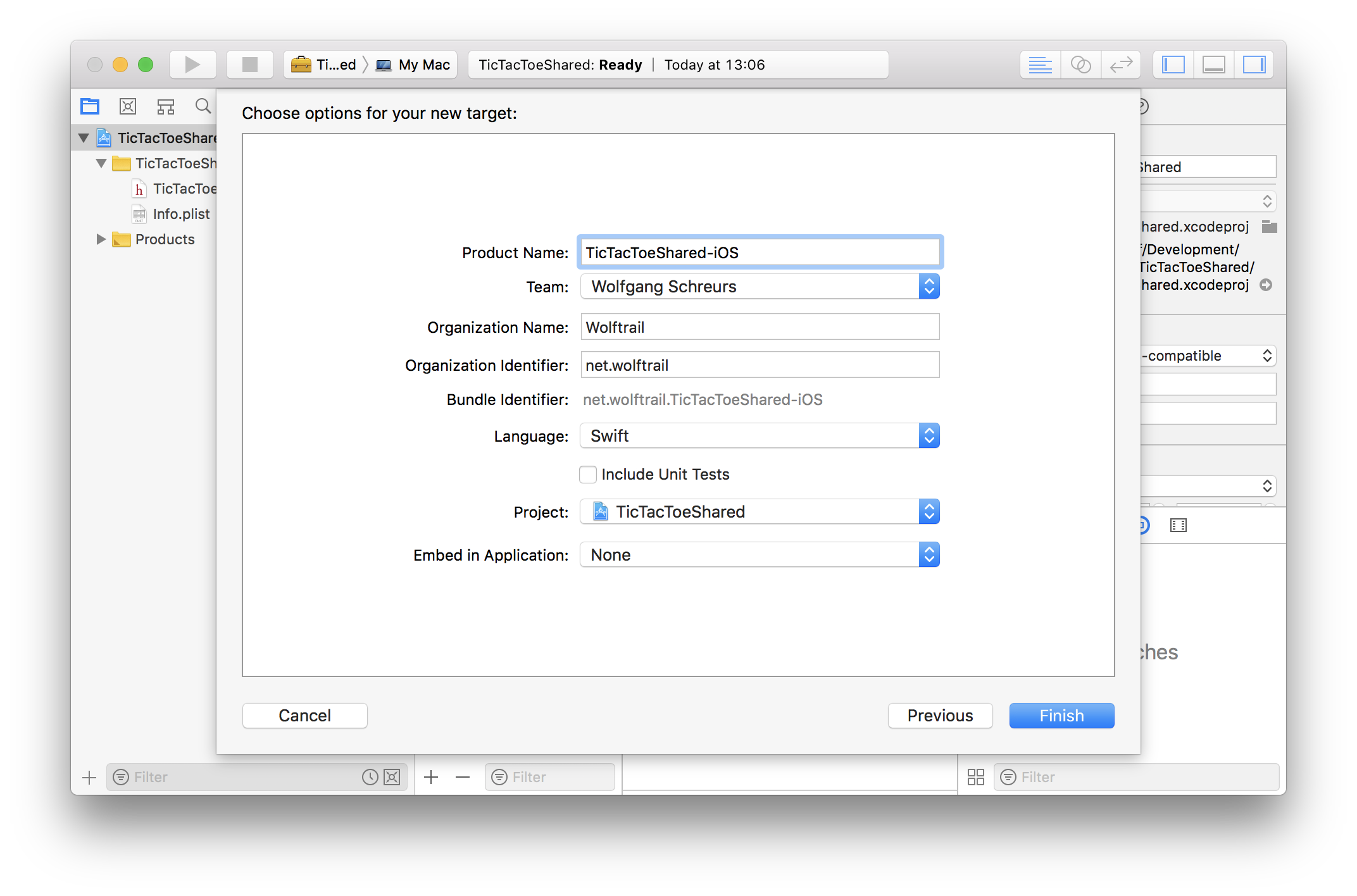Screen dimensions: 1357x896
Task: Open the Embed in Application dropdown
Action: coord(760,555)
